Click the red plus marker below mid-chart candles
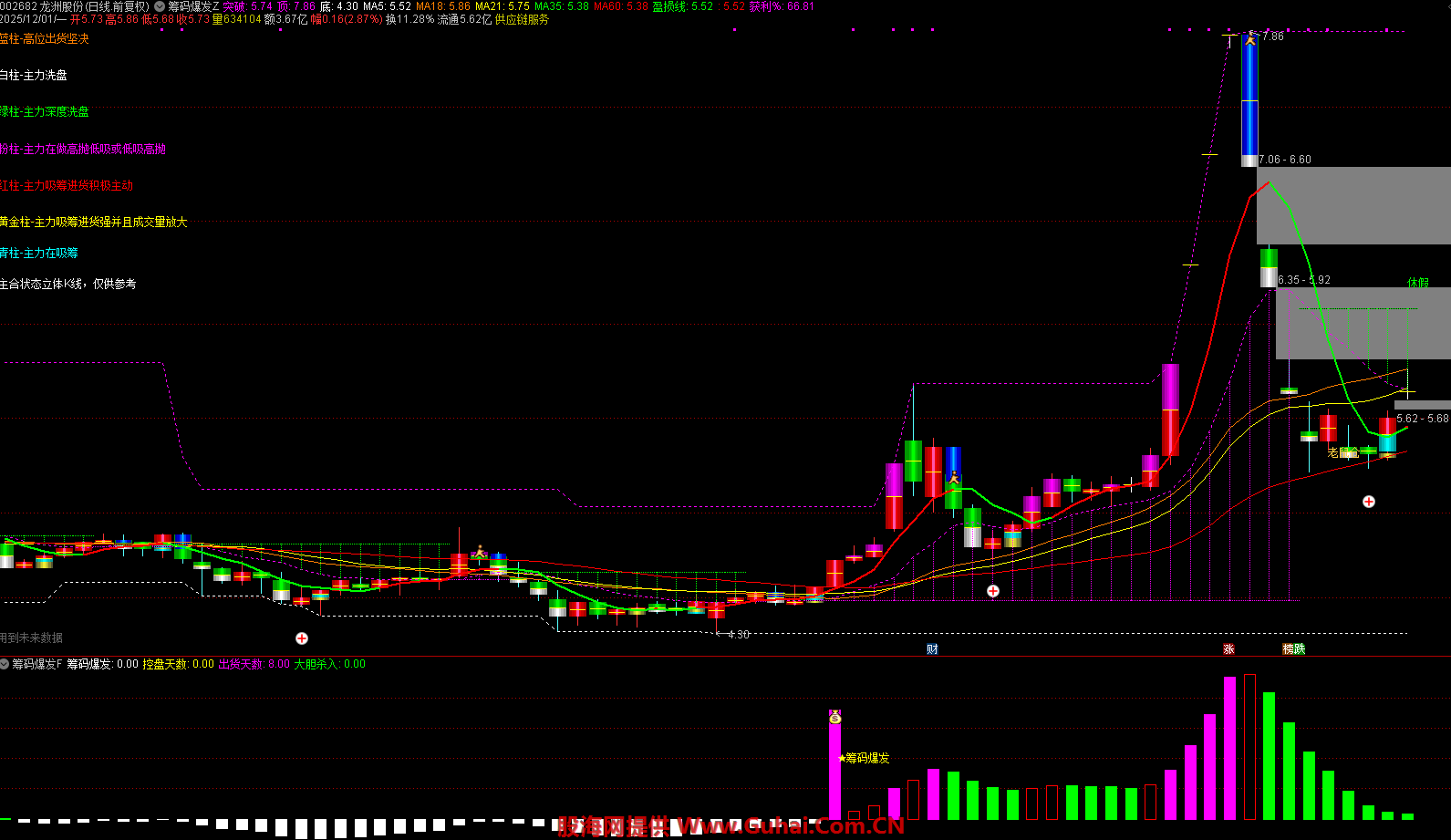The image size is (1451, 840). pyautogui.click(x=993, y=591)
